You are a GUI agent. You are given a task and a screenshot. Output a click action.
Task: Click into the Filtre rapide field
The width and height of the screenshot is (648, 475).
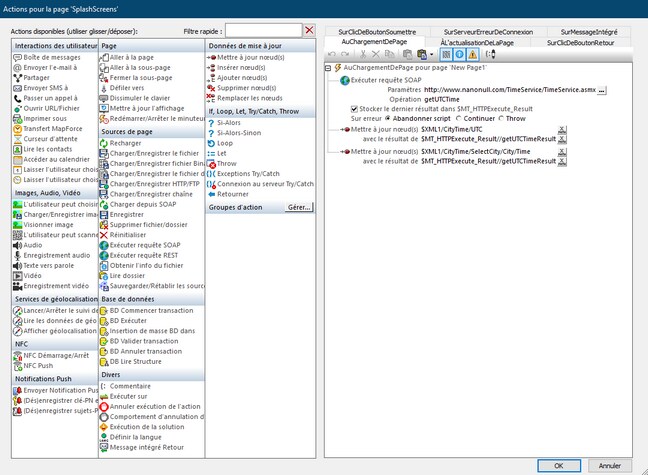[x=264, y=30]
